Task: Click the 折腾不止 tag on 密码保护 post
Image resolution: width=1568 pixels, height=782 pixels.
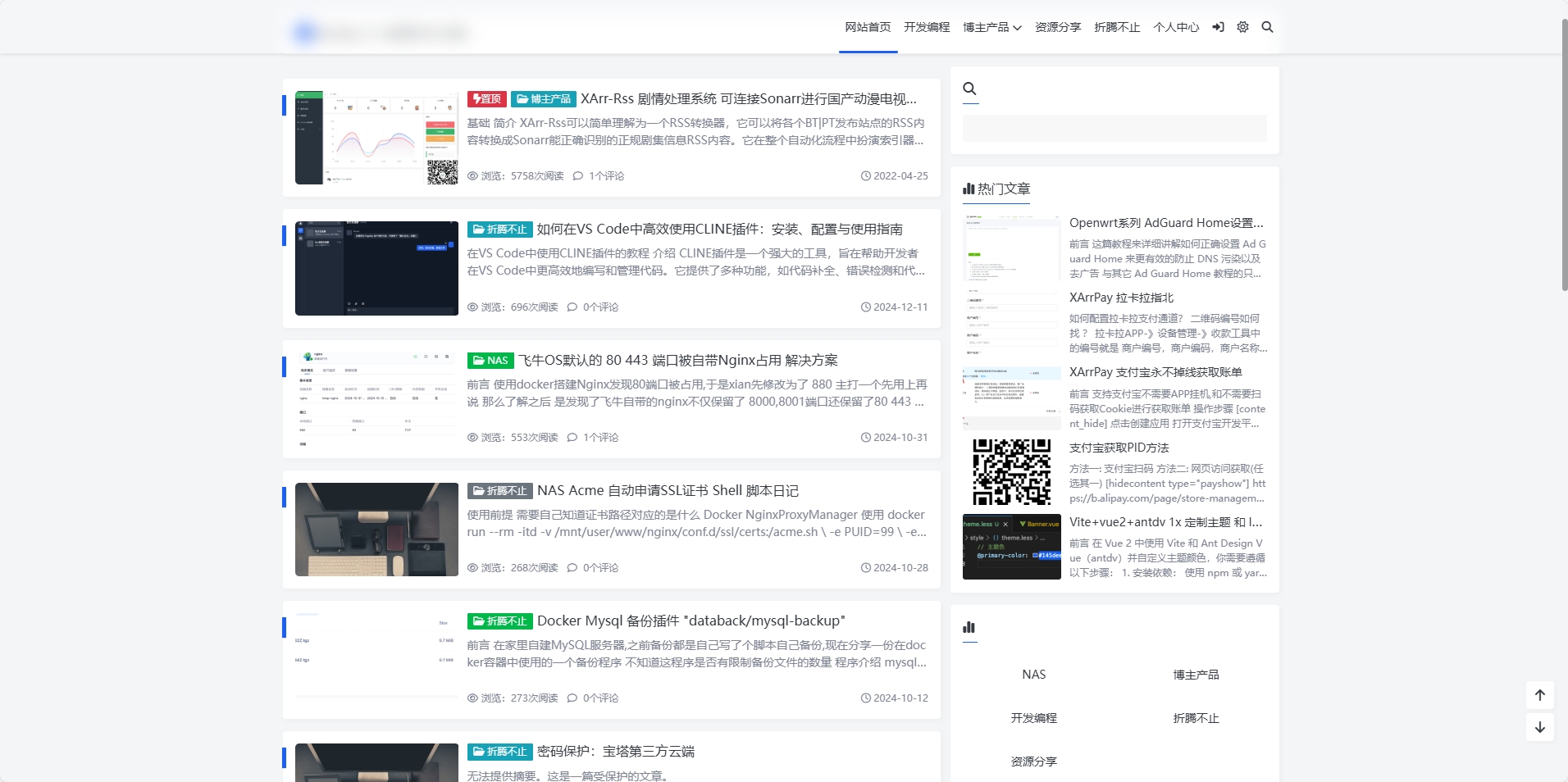Action: 499,752
